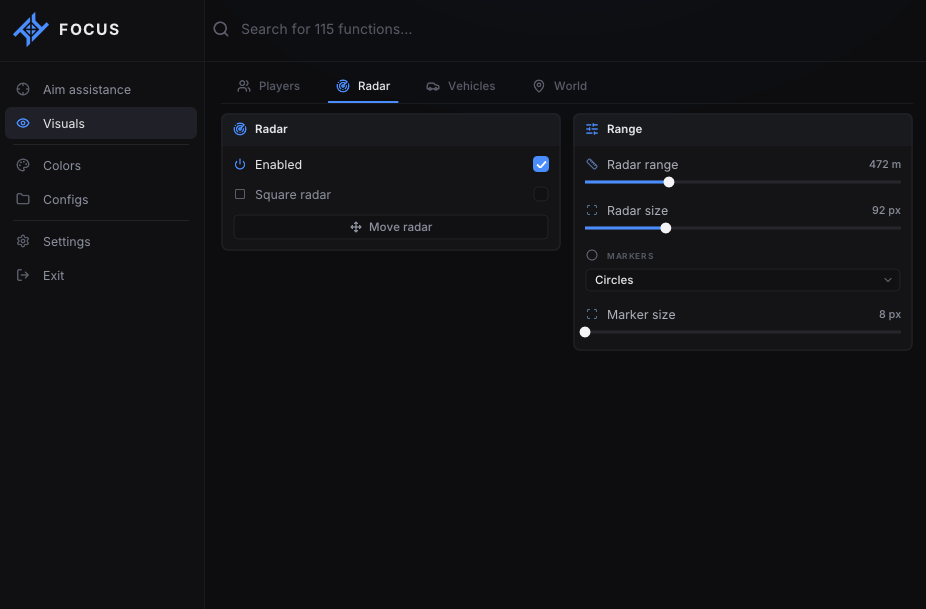The width and height of the screenshot is (926, 609).
Task: Click the Marker size label
Action: point(641,315)
